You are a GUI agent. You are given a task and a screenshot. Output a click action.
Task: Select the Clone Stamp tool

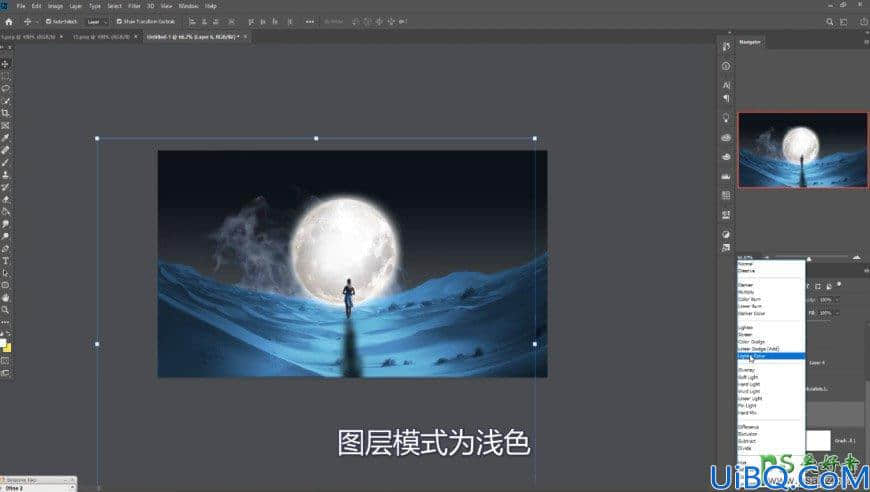point(6,175)
